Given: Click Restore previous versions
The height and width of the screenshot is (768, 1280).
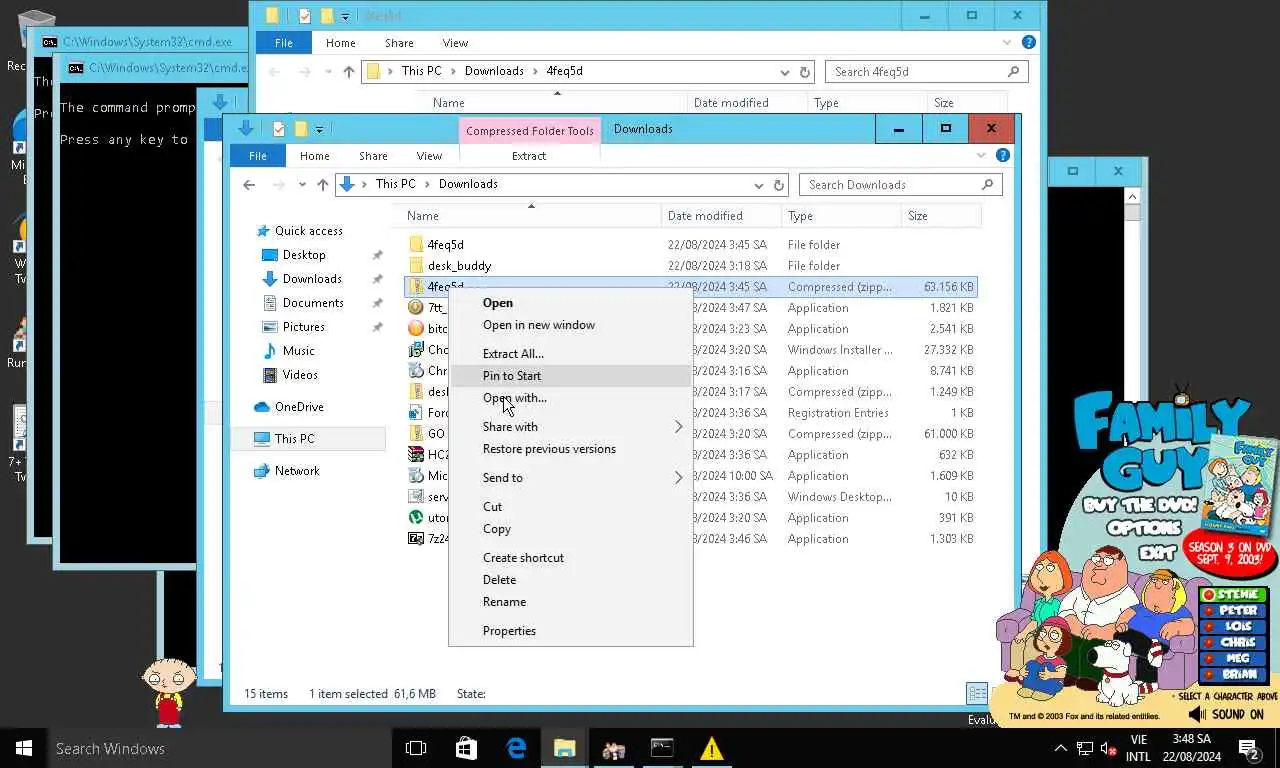Looking at the screenshot, I should [549, 449].
